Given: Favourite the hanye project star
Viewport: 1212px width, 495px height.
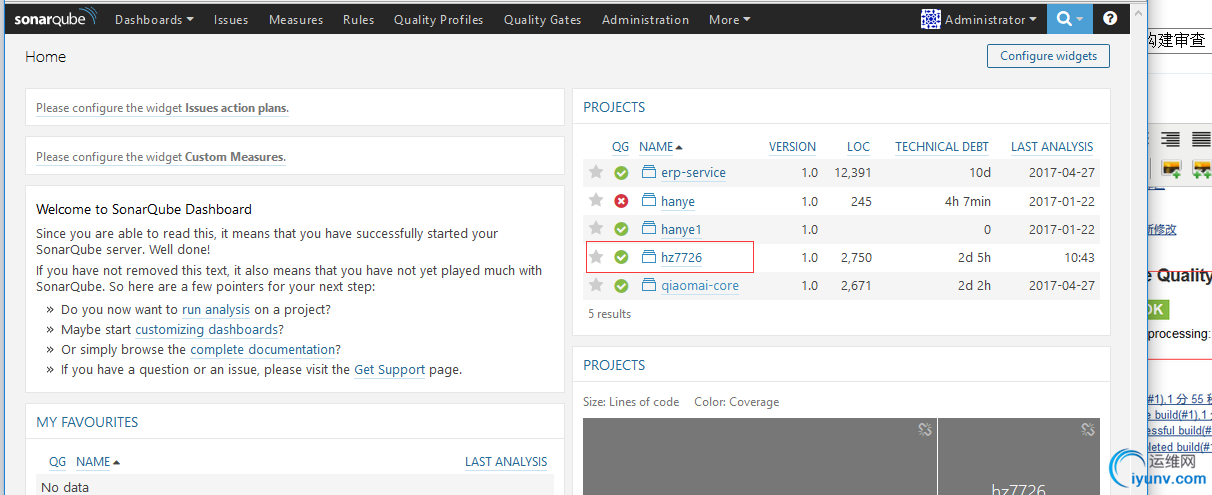Looking at the screenshot, I should (596, 201).
